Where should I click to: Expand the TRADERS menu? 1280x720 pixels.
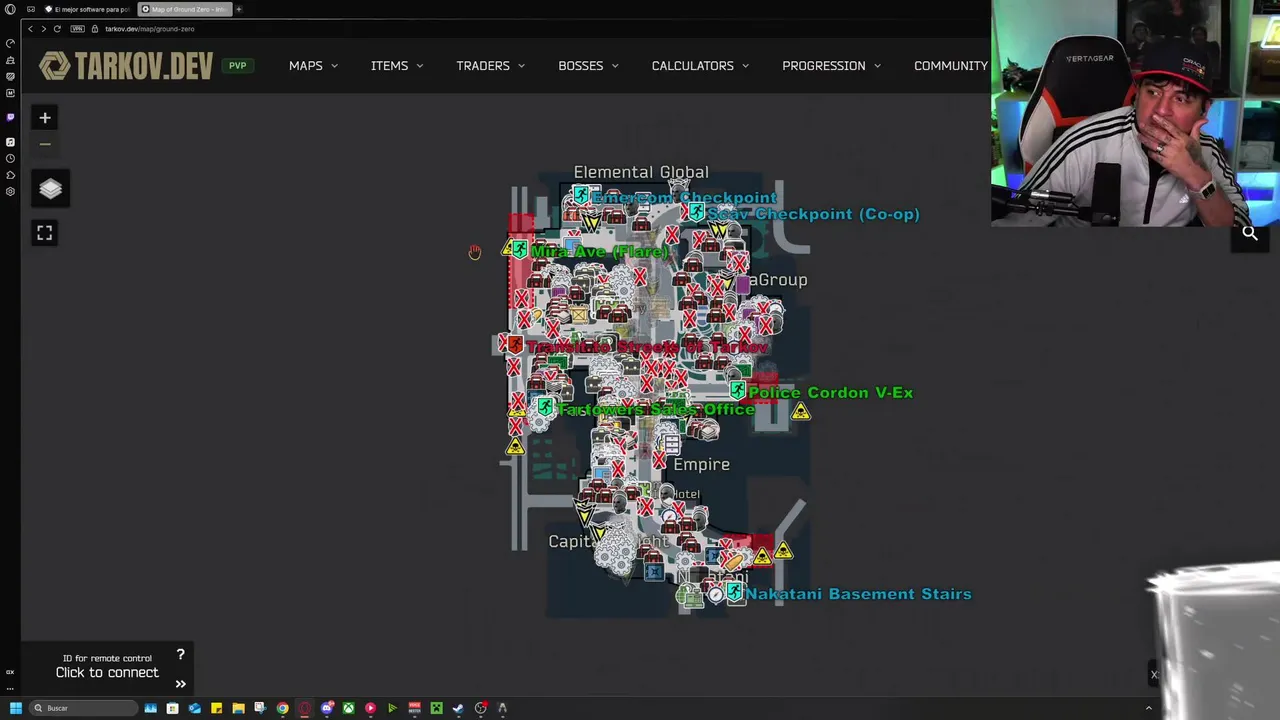490,66
